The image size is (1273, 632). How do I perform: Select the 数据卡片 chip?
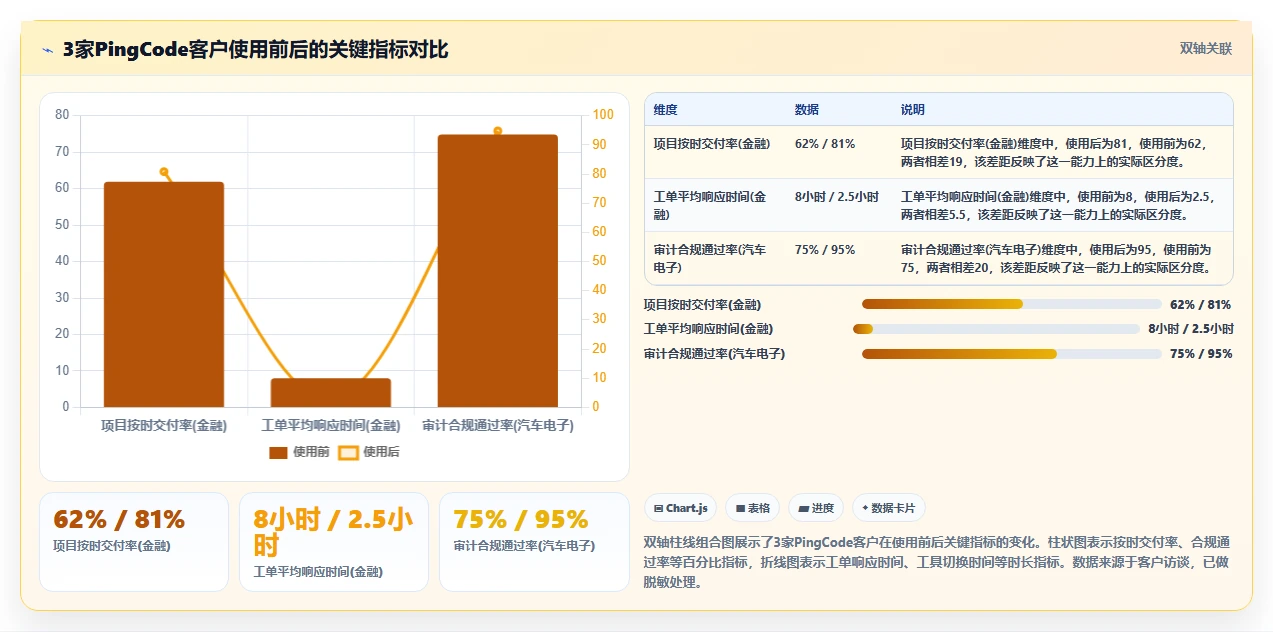coord(889,508)
